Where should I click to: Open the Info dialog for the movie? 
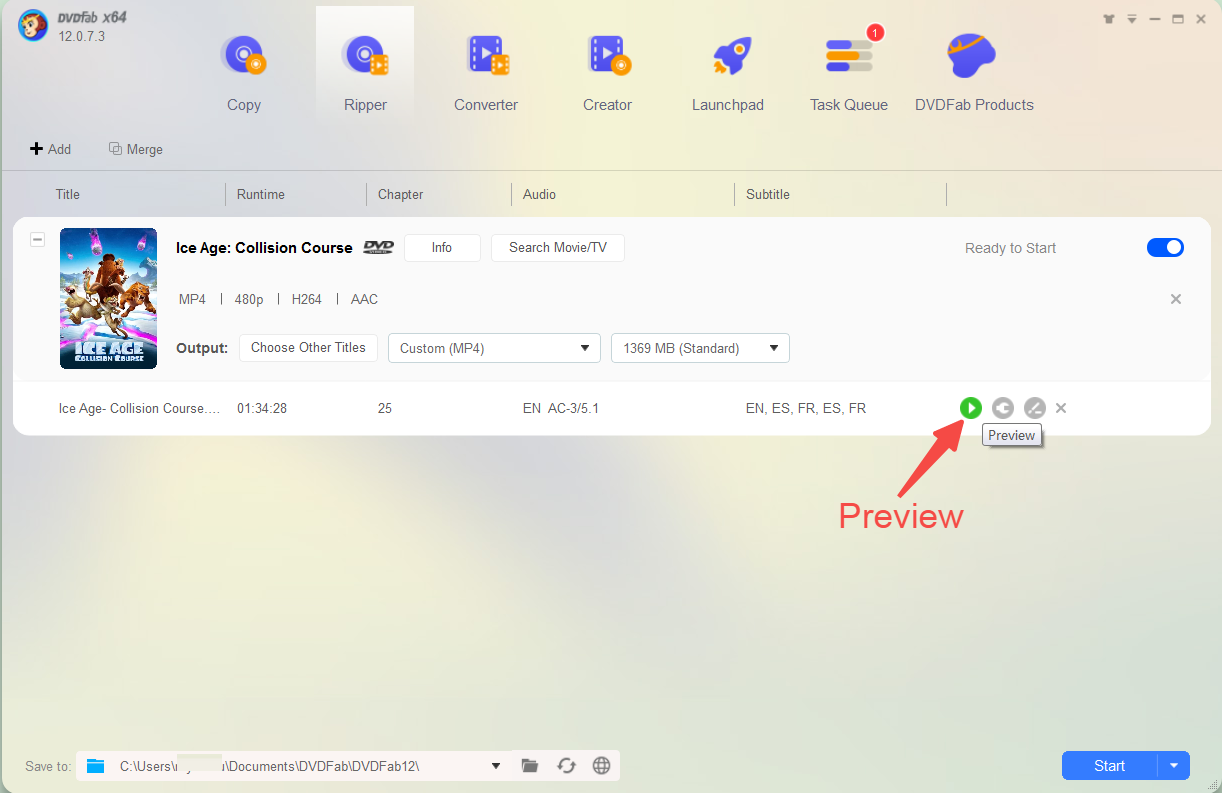tap(442, 248)
